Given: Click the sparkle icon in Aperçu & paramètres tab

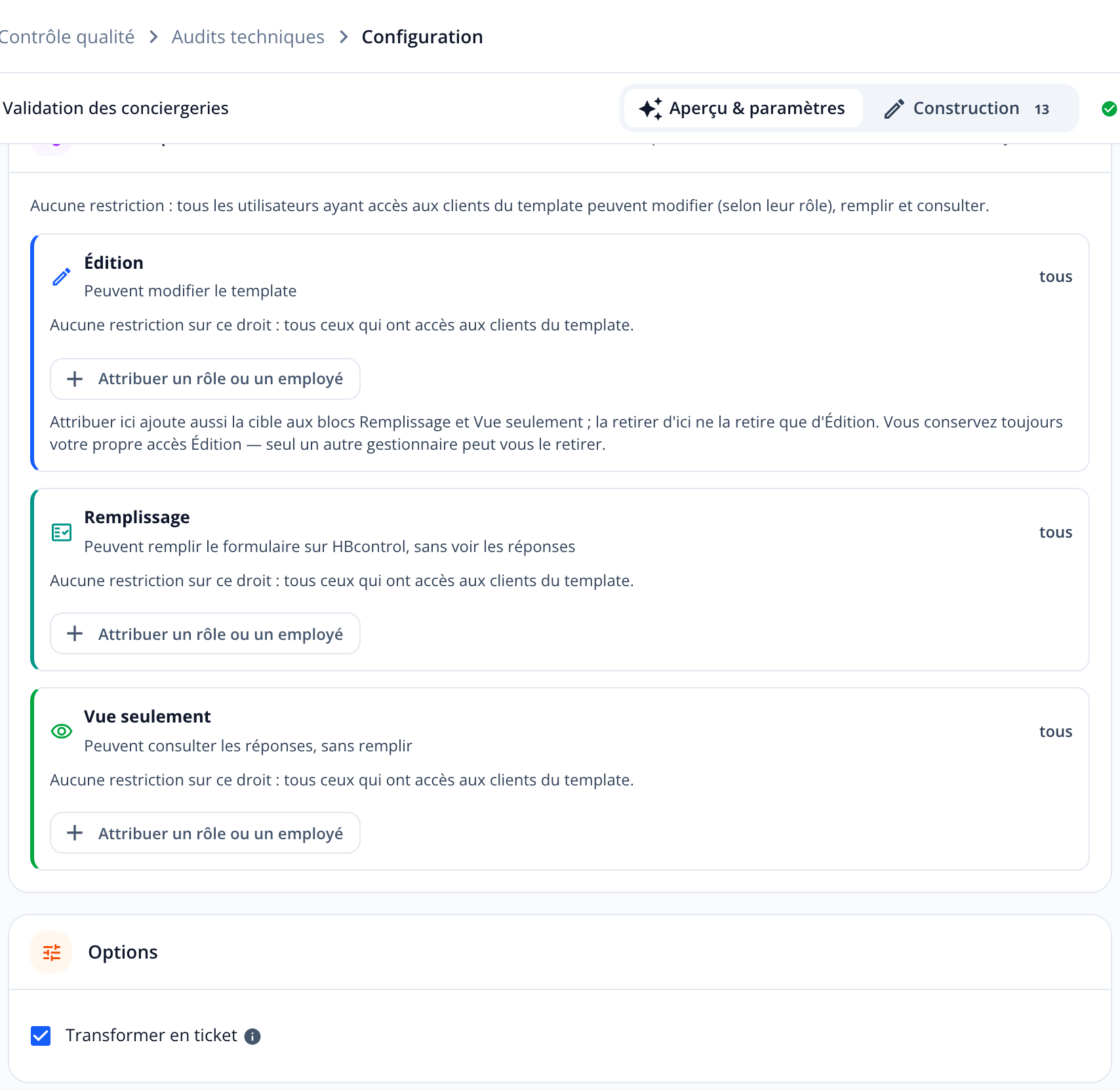Looking at the screenshot, I should [x=650, y=109].
